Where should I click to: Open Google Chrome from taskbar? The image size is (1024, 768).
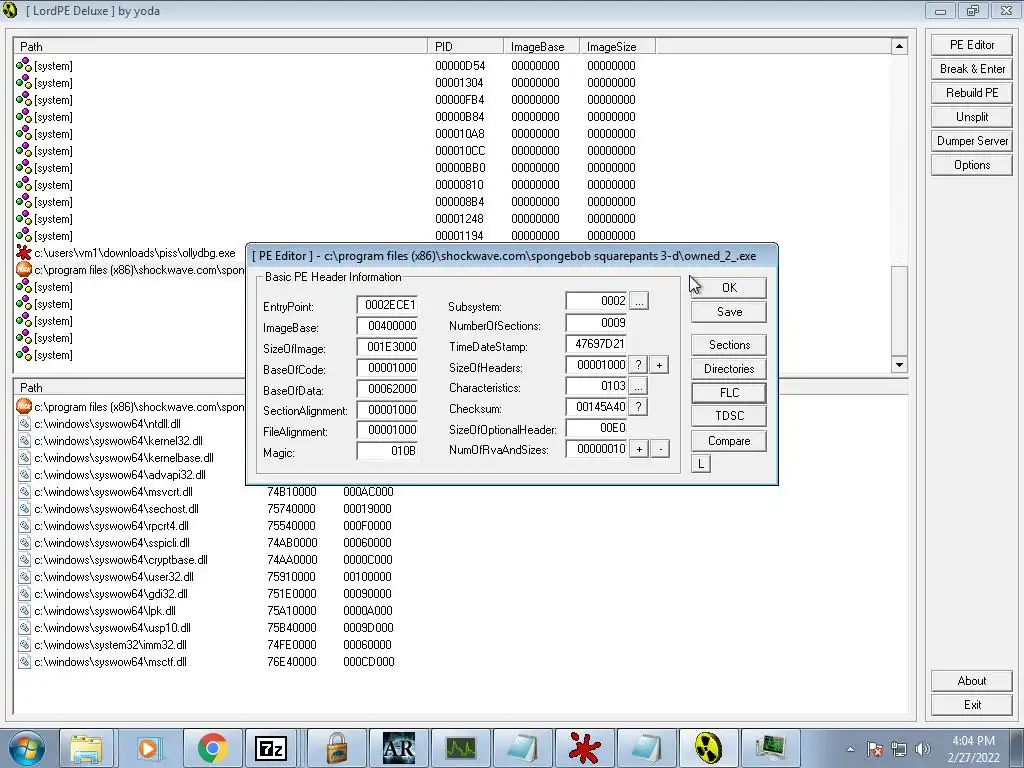(x=212, y=748)
